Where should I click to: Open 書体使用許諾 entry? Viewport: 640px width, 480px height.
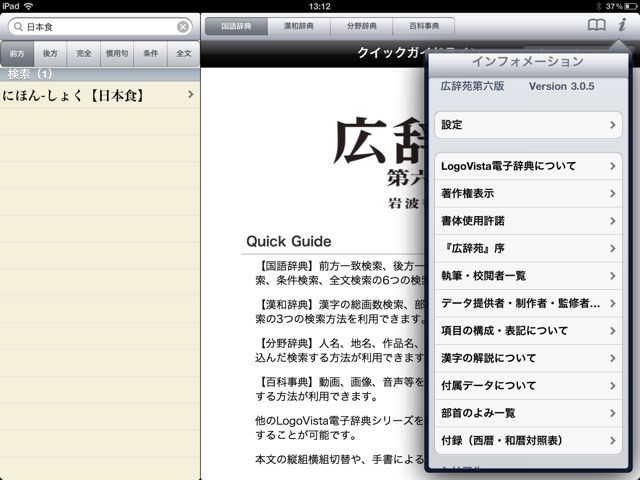click(528, 221)
